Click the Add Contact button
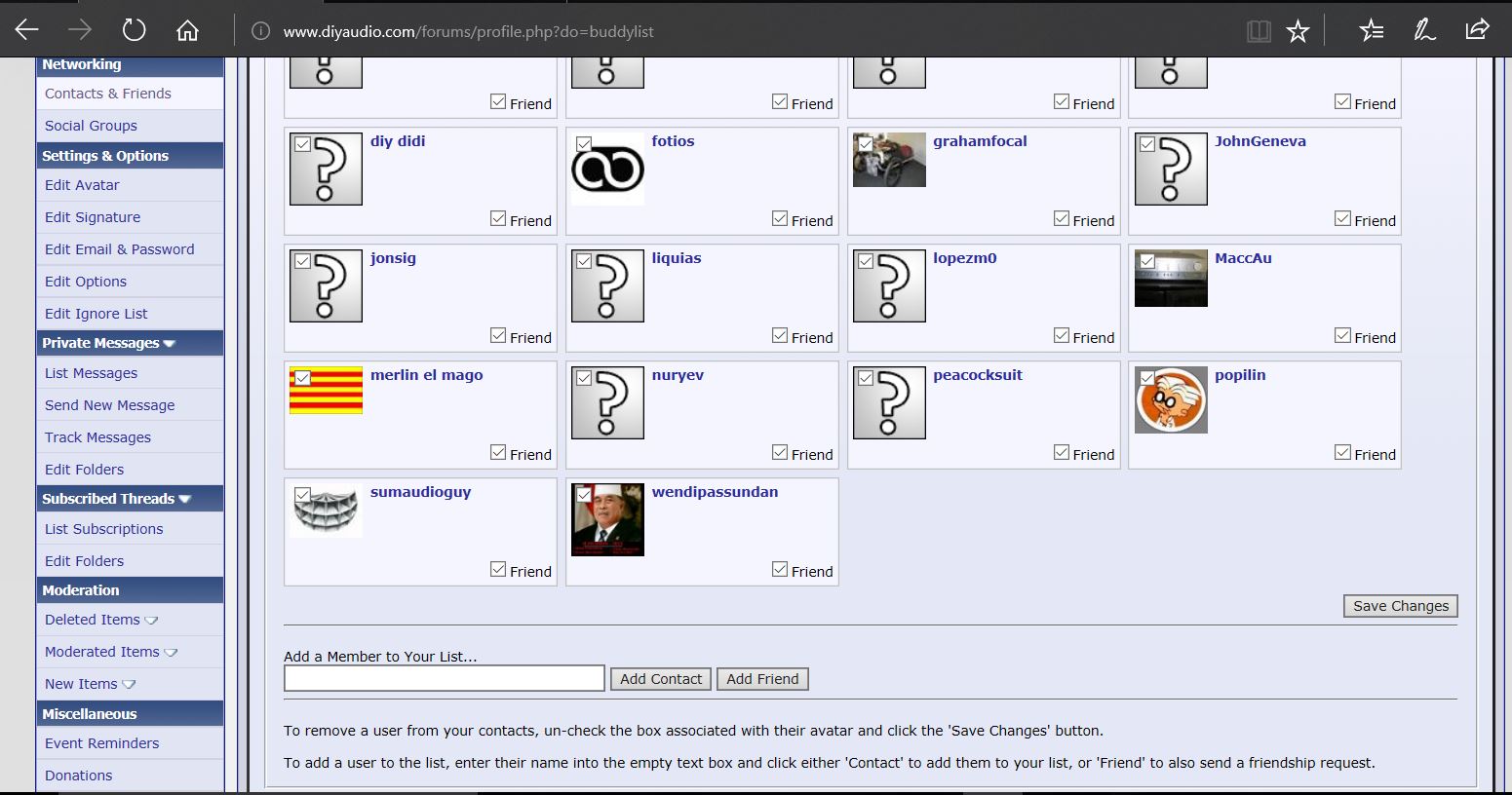Image resolution: width=1512 pixels, height=795 pixels. tap(661, 679)
